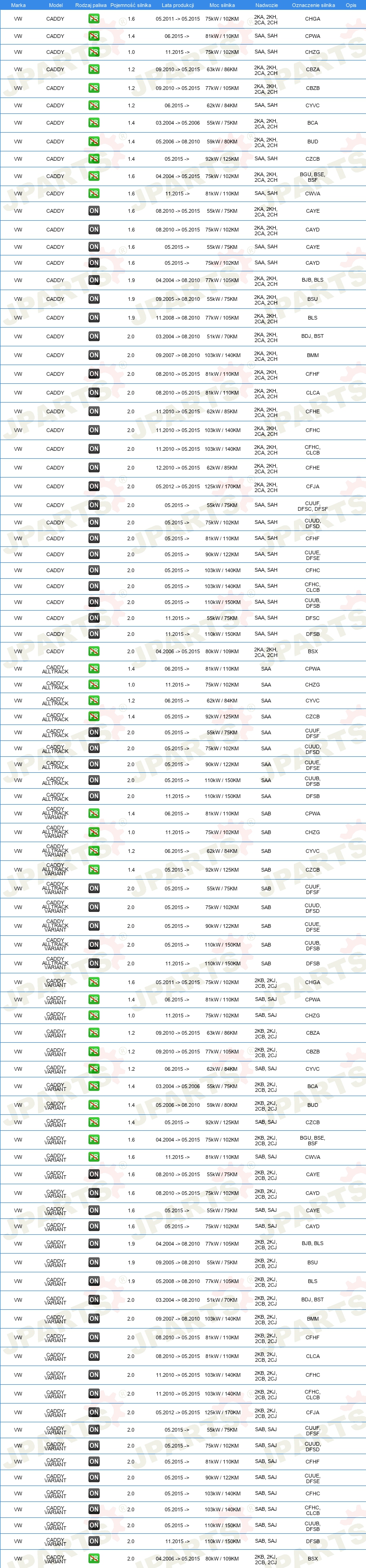The image size is (366, 1568).
Task: Click engine code 'BDJ, BST' in 2KA CADDY row
Action: [x=313, y=336]
